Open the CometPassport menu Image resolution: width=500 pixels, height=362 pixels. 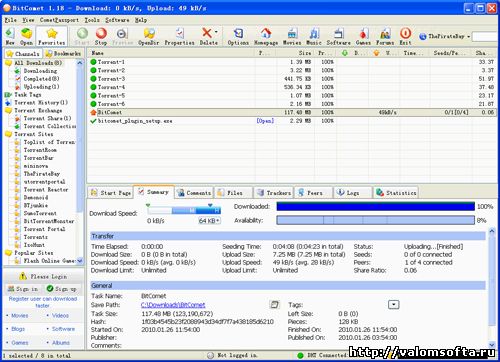59,20
